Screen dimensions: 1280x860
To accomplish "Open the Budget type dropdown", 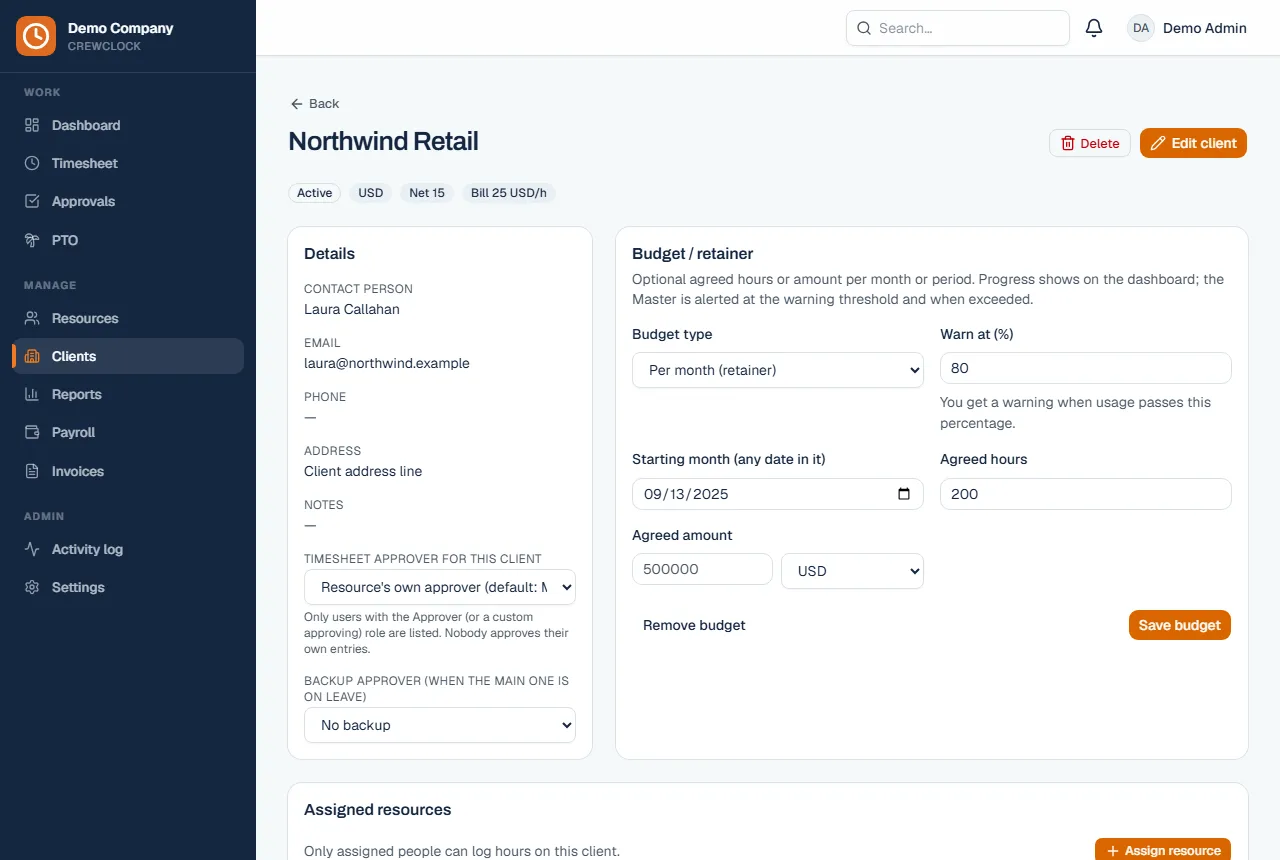I will click(x=778, y=370).
